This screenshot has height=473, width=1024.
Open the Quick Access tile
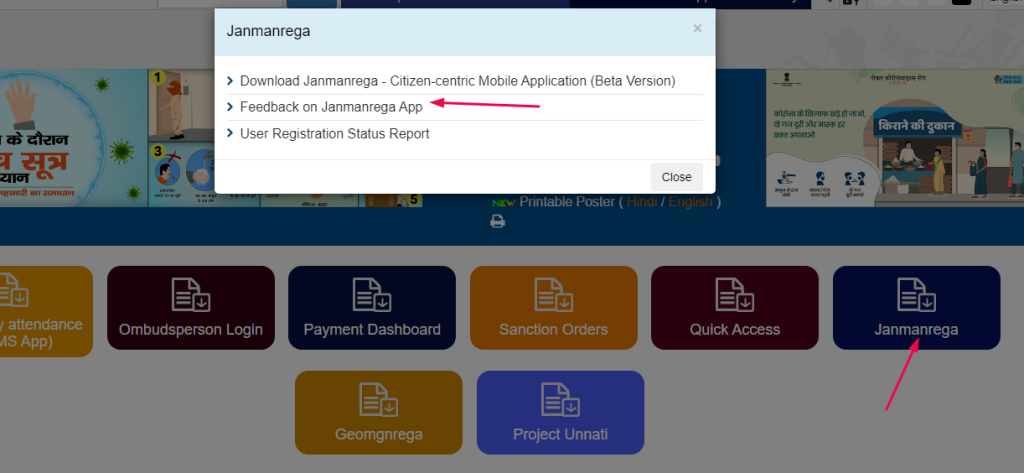[735, 308]
